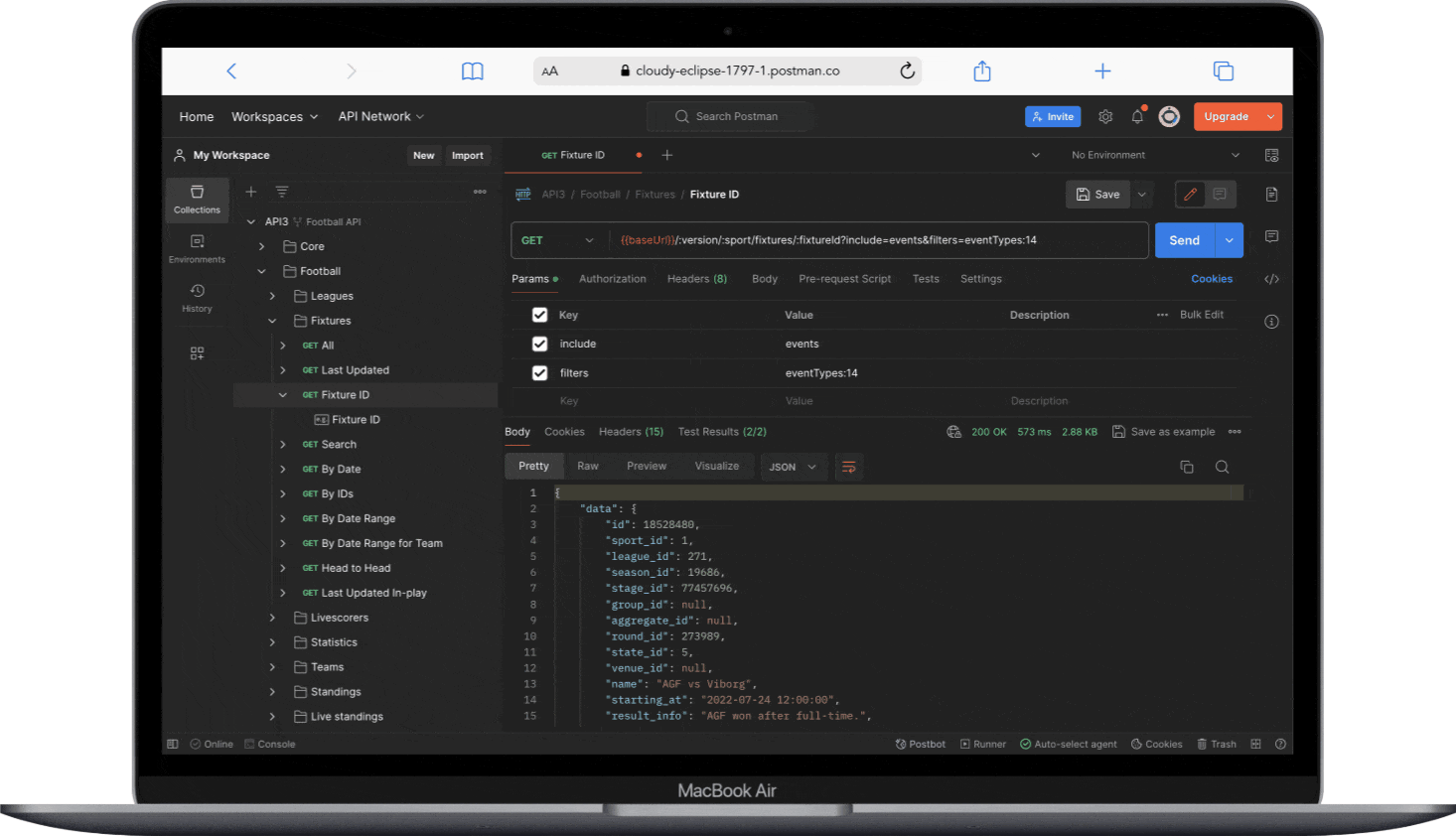Open collections more options ellipsis

[480, 192]
